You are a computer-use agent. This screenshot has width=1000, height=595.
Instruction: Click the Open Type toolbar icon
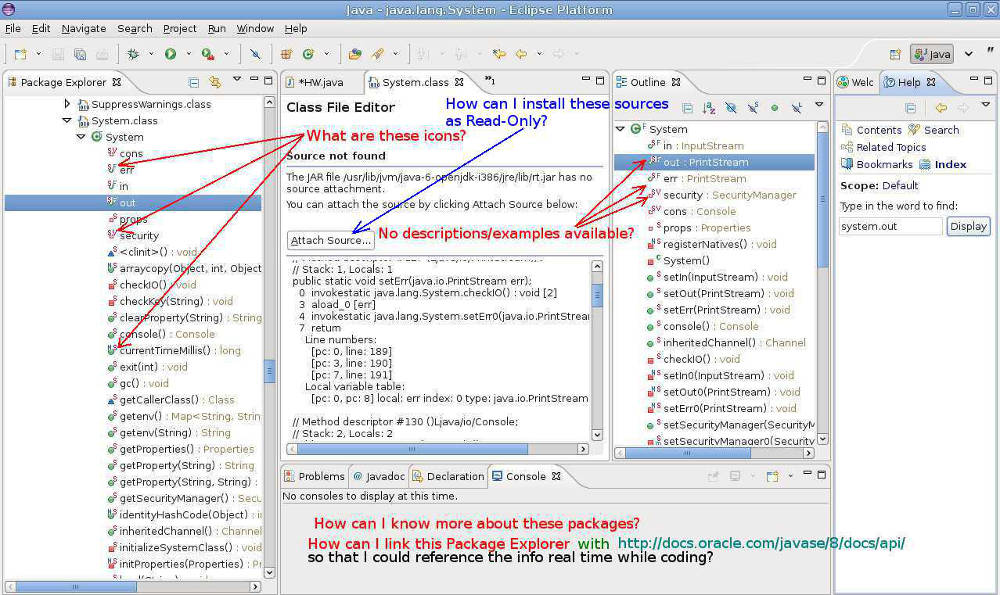point(355,54)
